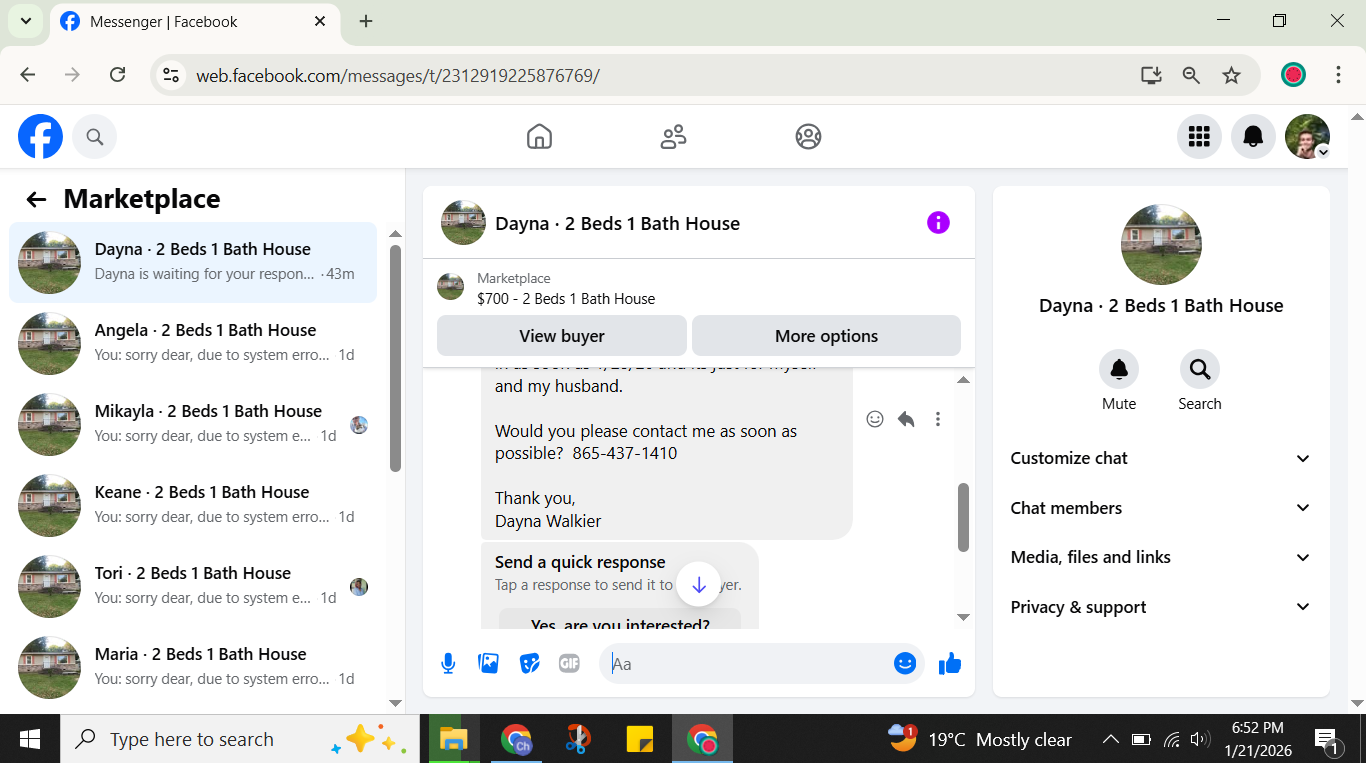
Task: Click chat list scroll down arrow
Action: (395, 703)
